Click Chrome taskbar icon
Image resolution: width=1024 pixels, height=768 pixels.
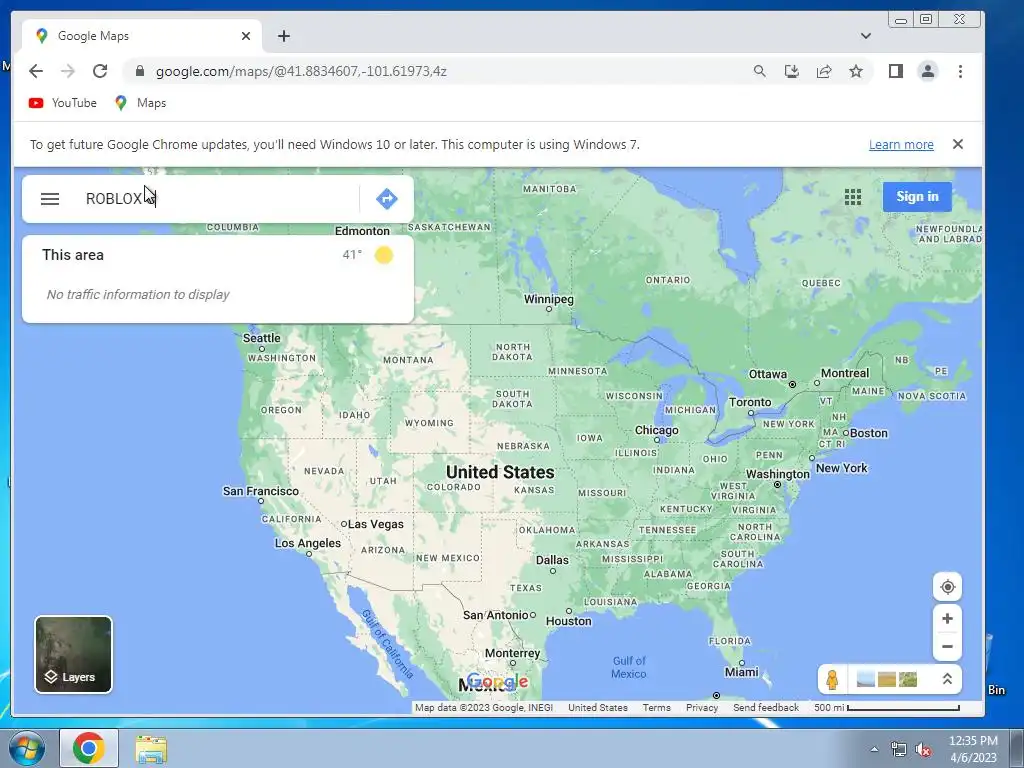coord(89,748)
